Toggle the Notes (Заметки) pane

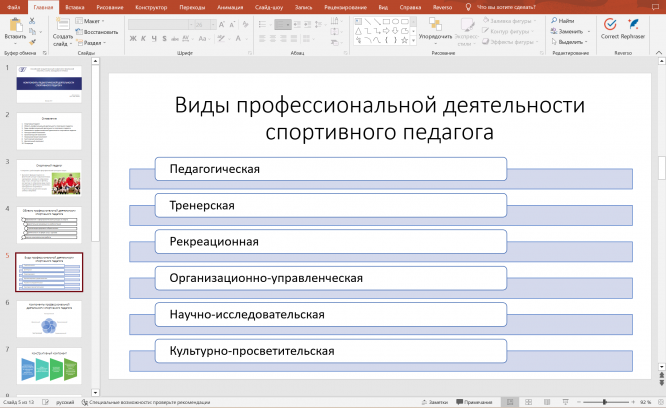(434, 401)
